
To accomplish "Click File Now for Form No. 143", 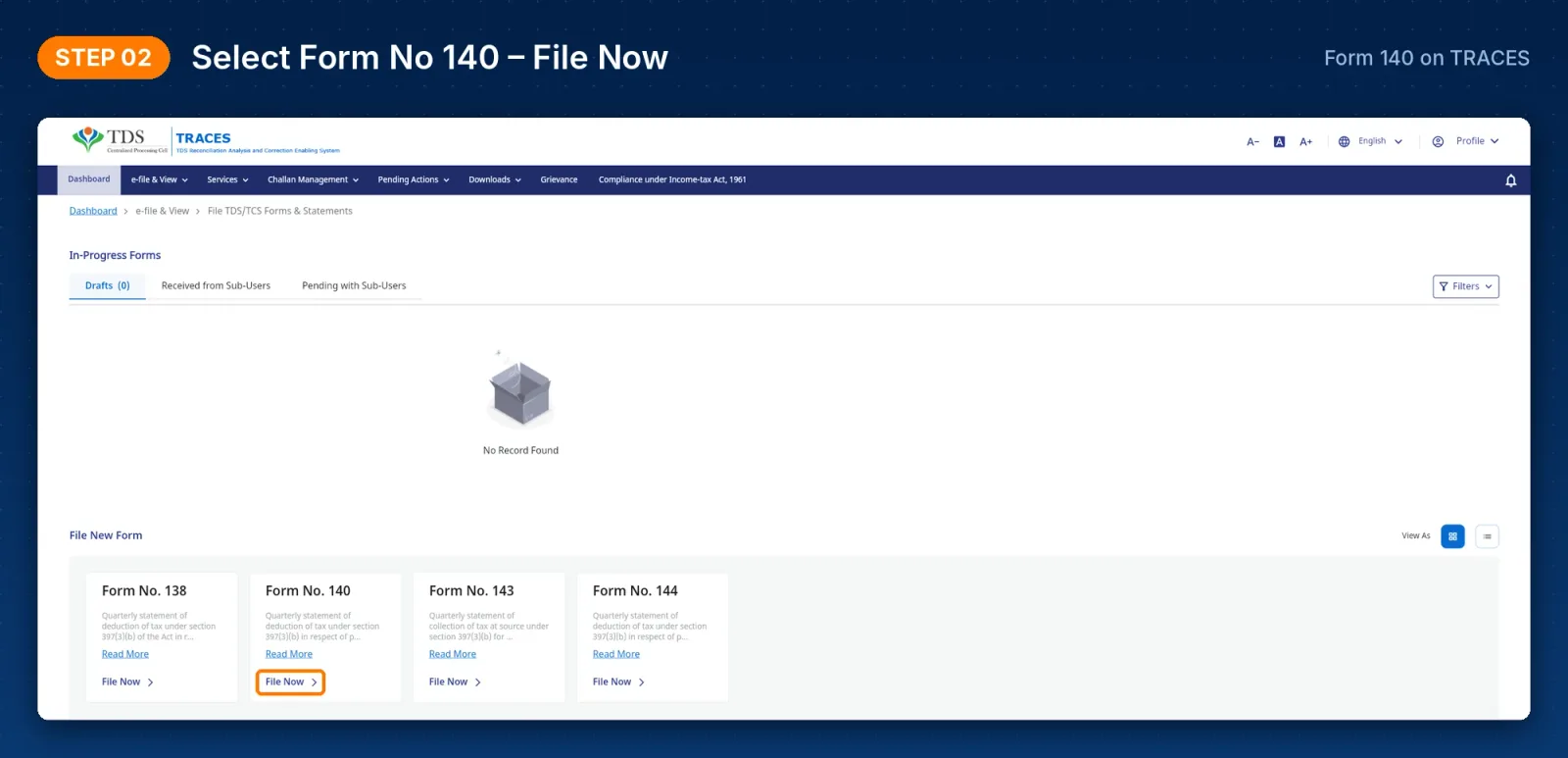I will click(x=455, y=682).
